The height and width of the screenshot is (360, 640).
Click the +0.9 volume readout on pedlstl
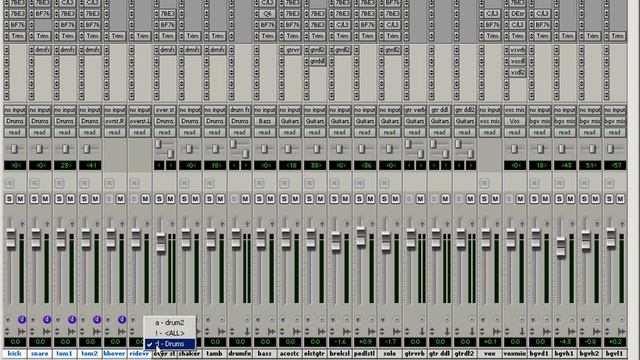[364, 342]
